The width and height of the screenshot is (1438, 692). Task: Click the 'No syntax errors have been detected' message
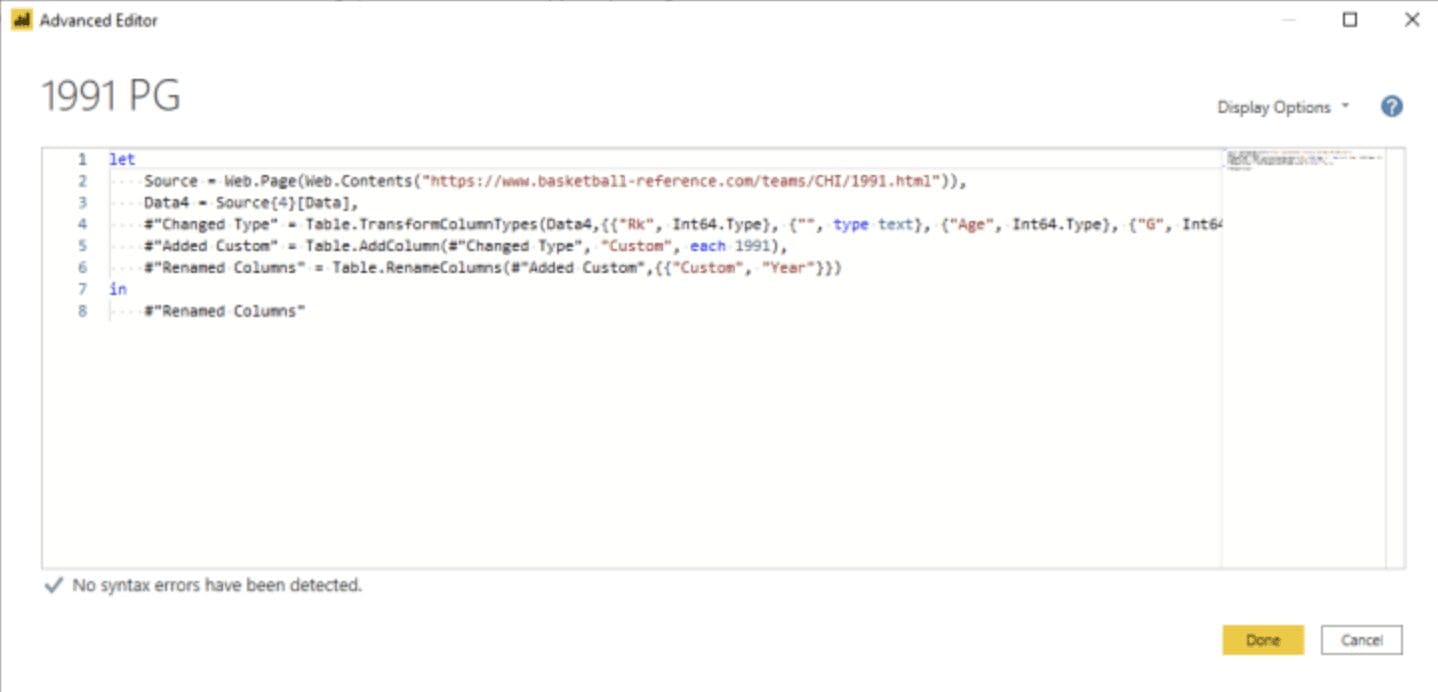coord(217,585)
